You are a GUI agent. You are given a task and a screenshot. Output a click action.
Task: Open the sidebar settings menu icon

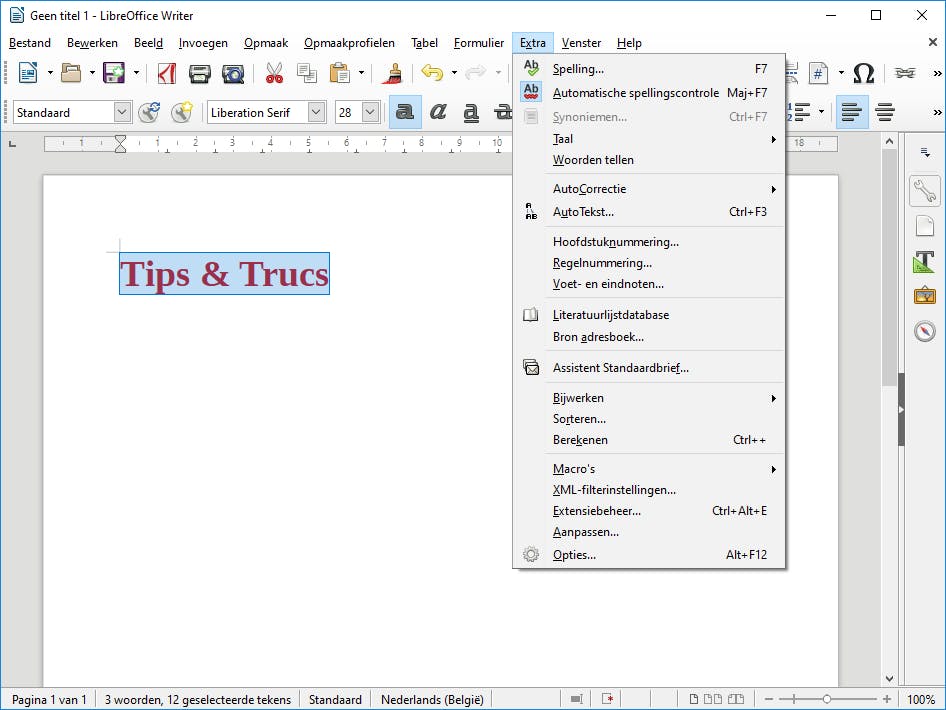925,152
